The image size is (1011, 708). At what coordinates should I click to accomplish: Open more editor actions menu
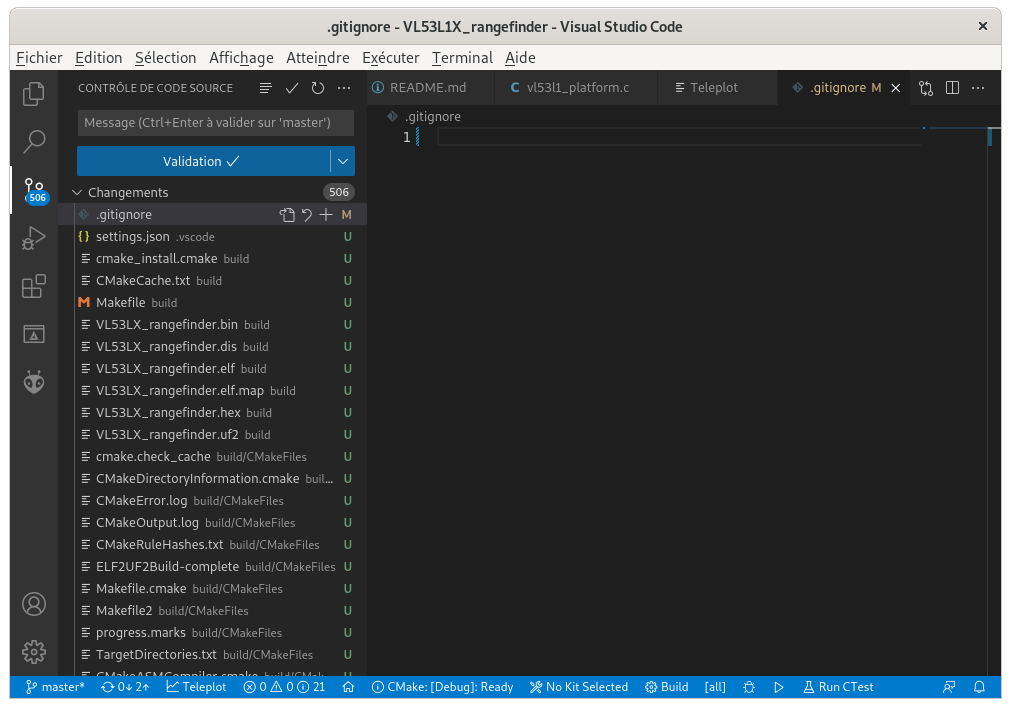click(x=978, y=88)
